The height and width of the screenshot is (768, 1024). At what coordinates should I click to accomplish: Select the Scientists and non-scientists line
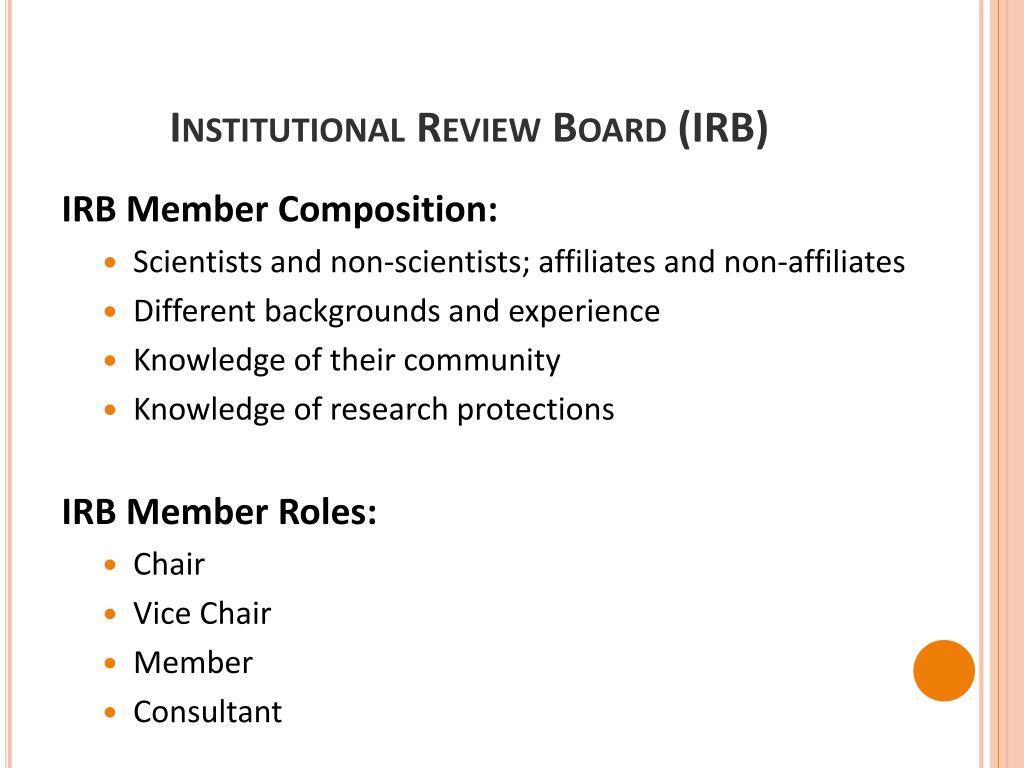519,263
